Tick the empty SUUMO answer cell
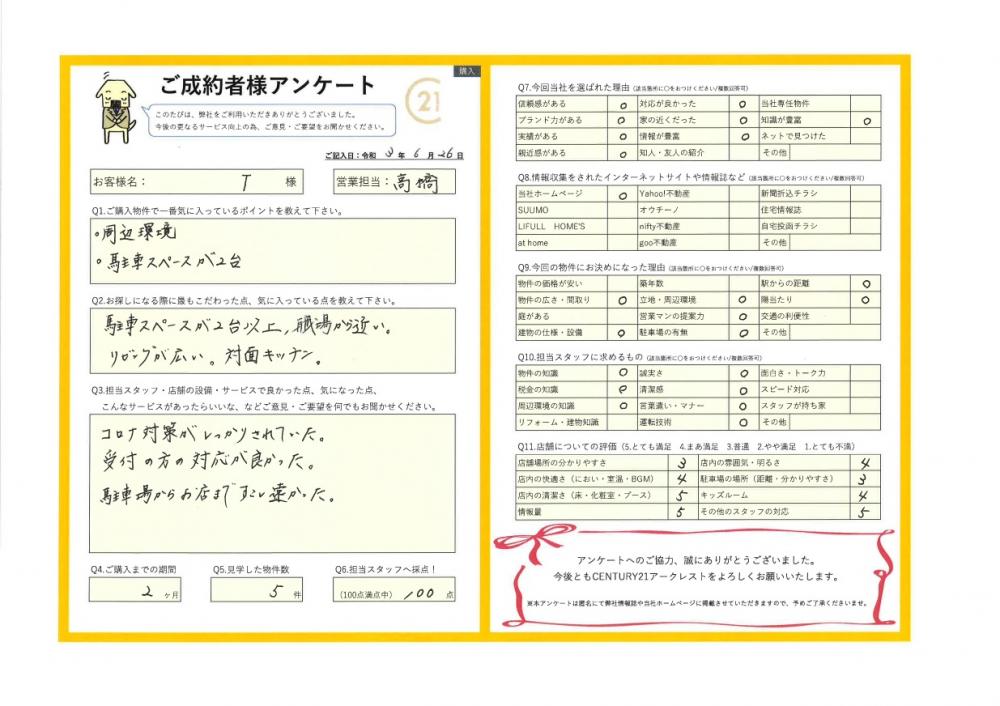 [x=621, y=210]
